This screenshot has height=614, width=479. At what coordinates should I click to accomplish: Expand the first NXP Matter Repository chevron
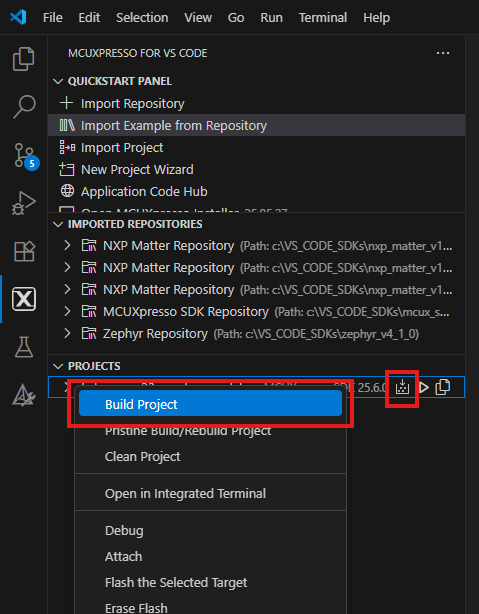coord(67,246)
